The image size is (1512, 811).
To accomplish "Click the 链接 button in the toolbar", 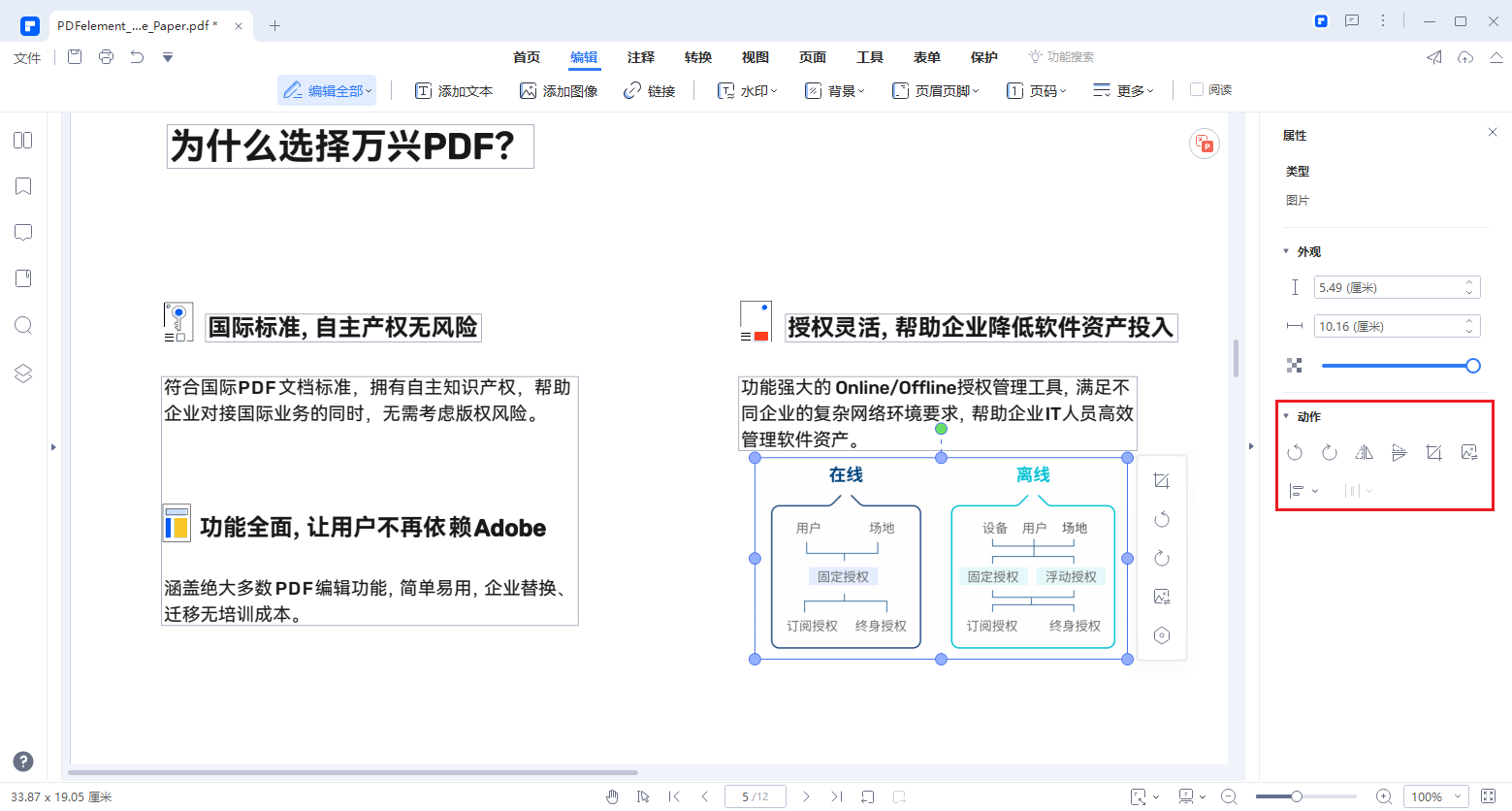I will (650, 89).
